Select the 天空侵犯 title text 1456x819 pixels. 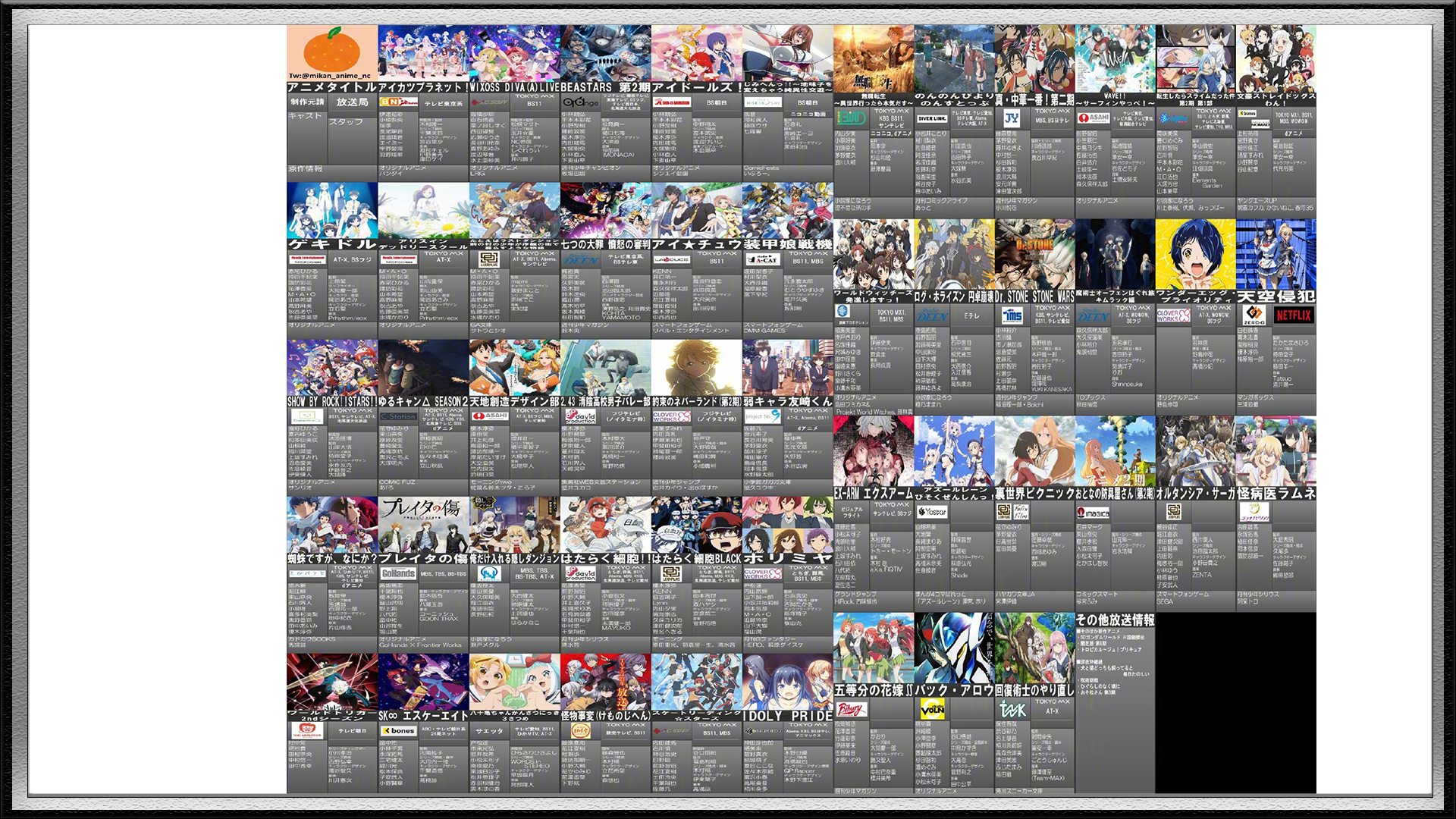[1276, 297]
